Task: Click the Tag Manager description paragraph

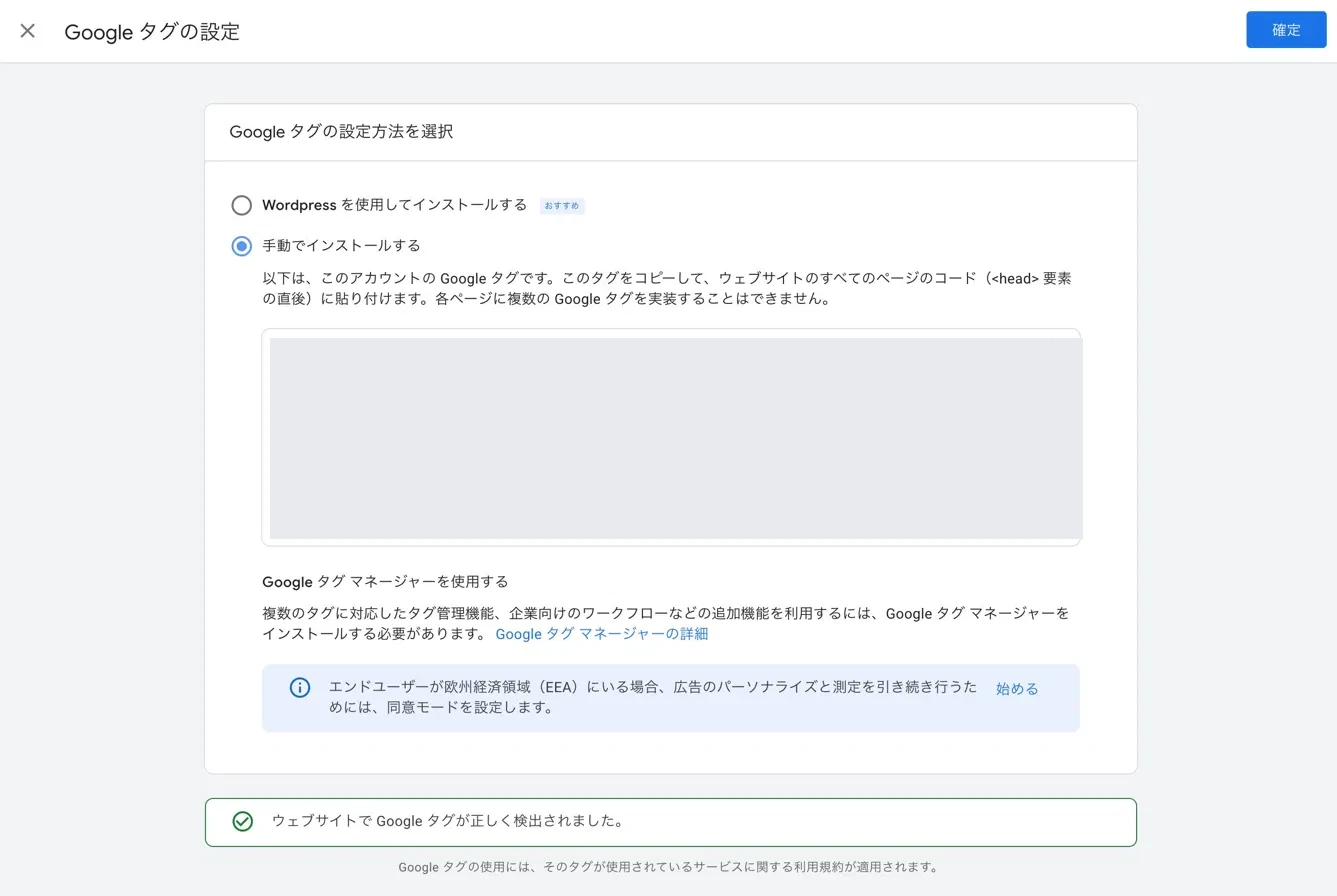Action: click(x=666, y=623)
